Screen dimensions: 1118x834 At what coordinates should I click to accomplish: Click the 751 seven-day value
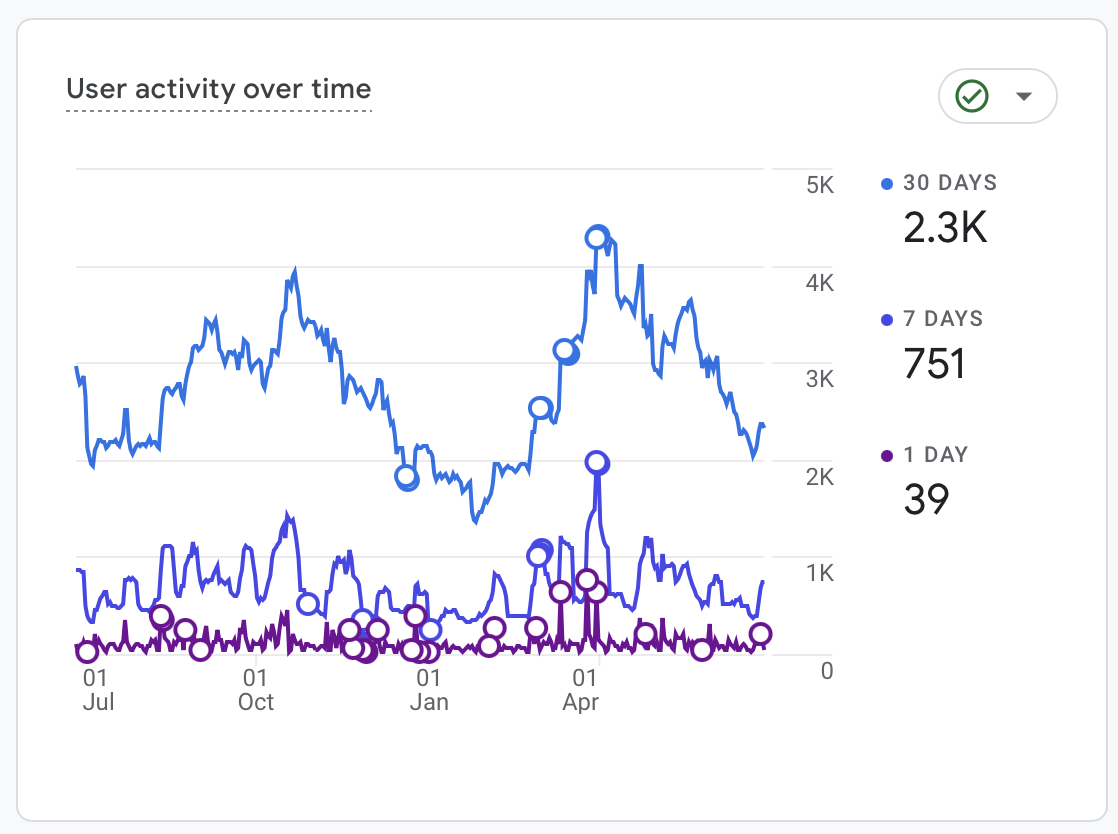(x=935, y=364)
